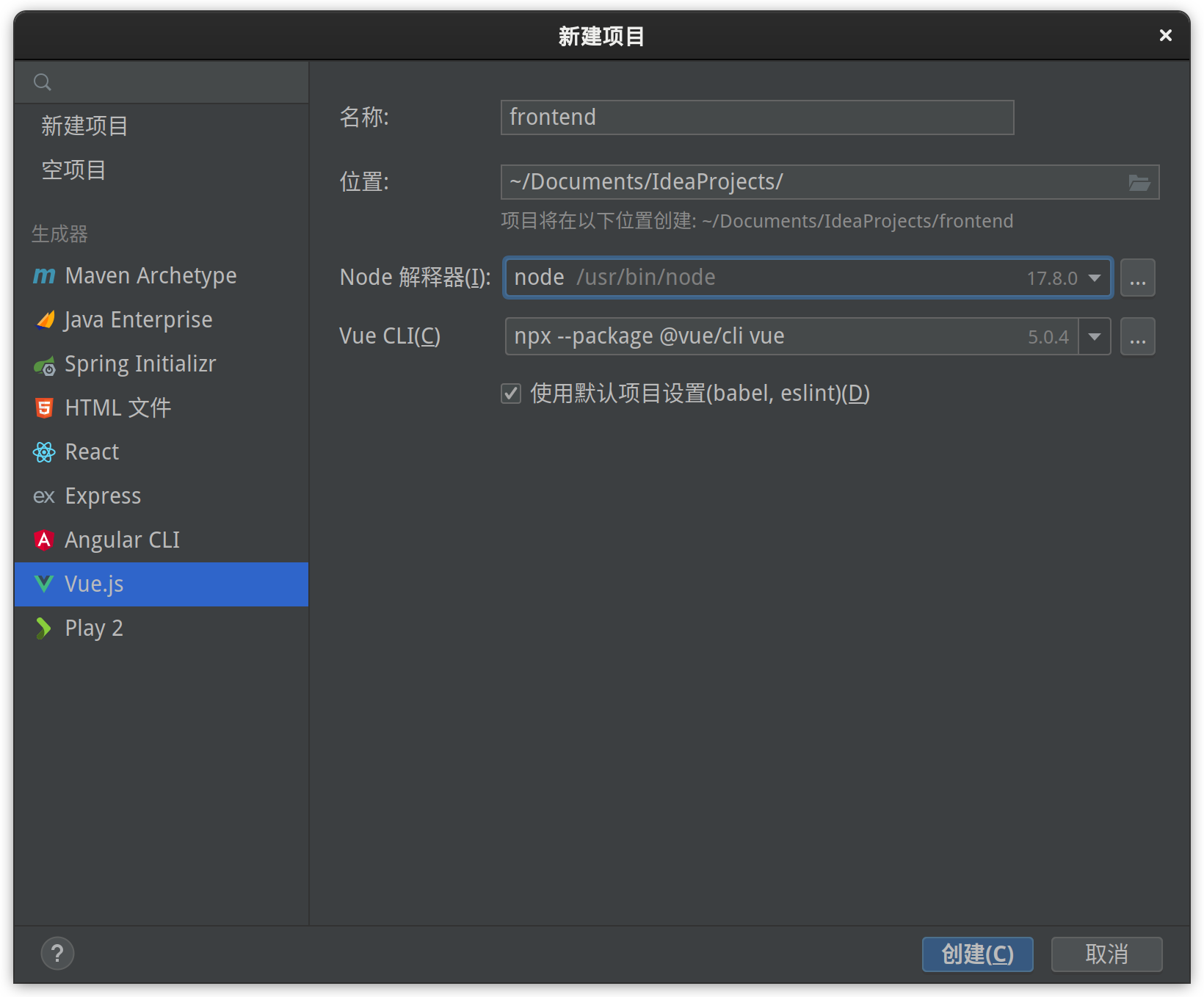
Task: Click the Express 'ex' icon
Action: [x=44, y=497]
